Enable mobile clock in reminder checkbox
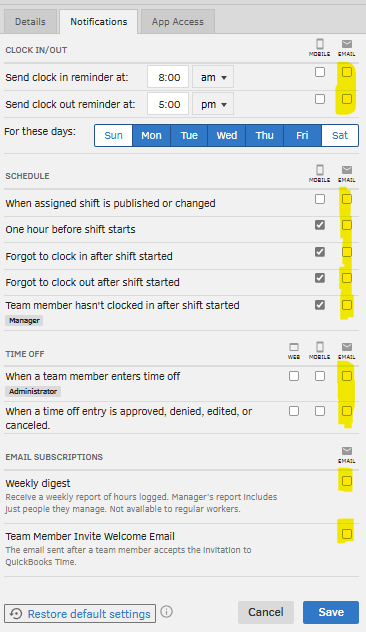Image resolution: width=366 pixels, height=632 pixels. coord(320,72)
